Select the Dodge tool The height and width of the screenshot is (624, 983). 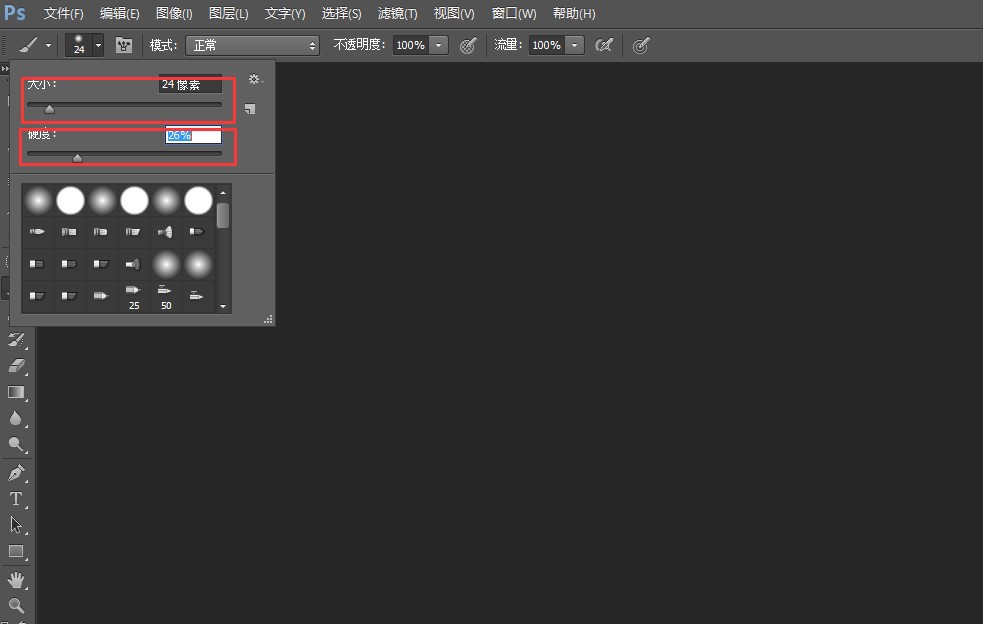click(16, 444)
